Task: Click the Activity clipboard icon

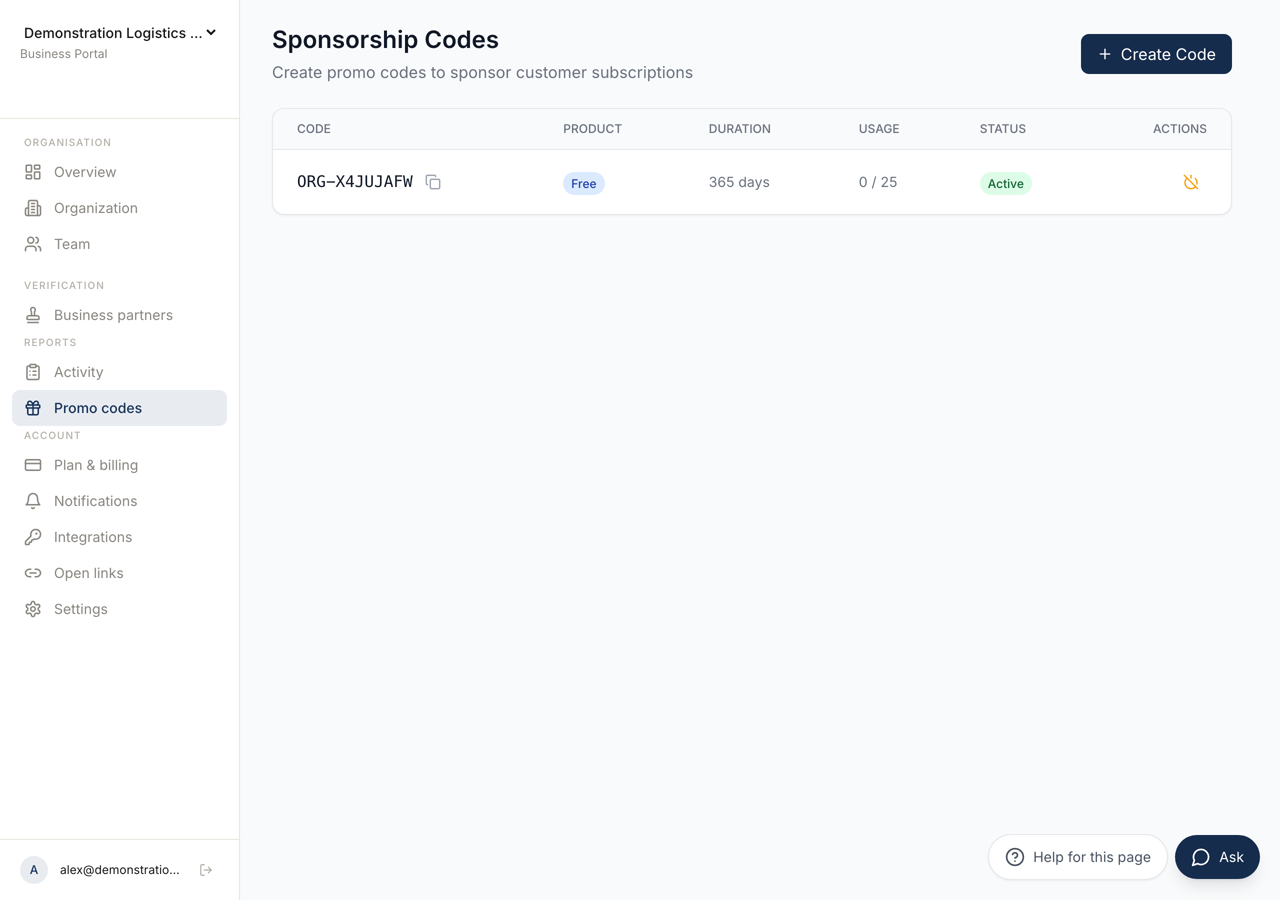Action: coord(33,372)
